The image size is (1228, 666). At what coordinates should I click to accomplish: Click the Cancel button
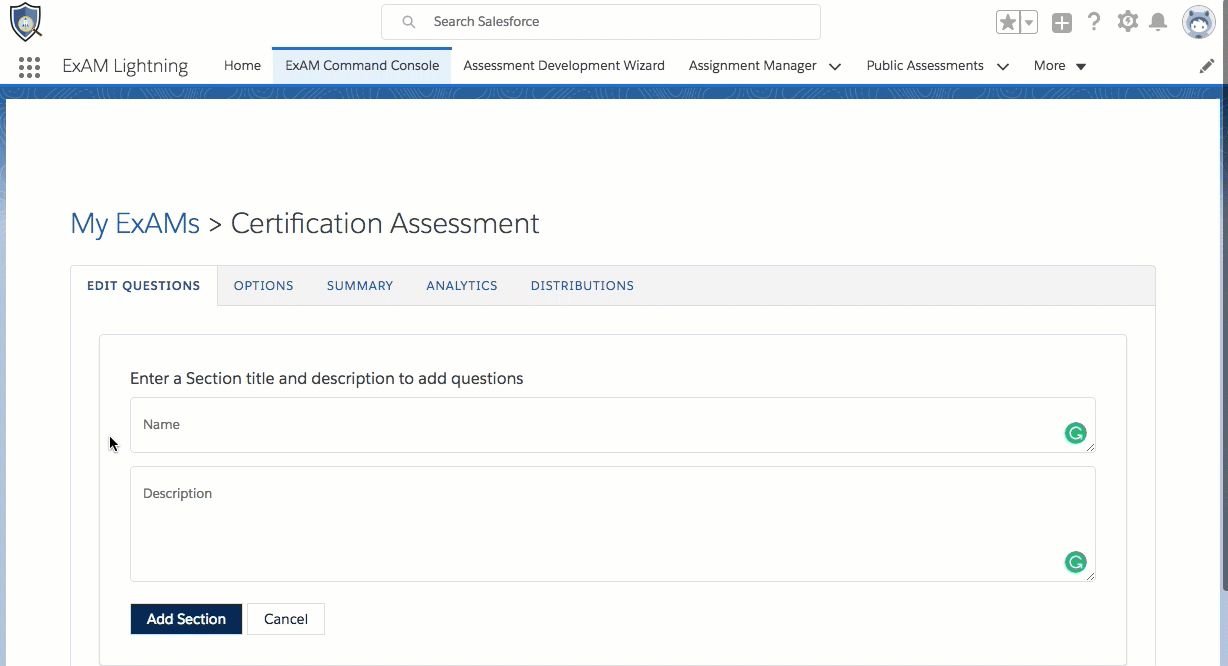(286, 619)
